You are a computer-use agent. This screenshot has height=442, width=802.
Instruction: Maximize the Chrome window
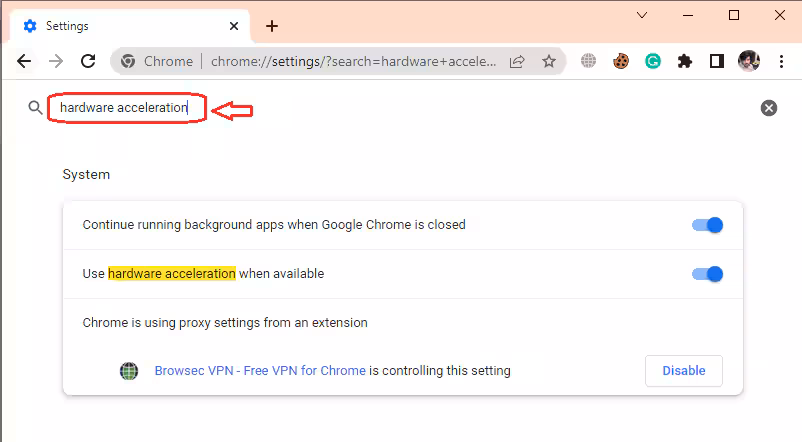click(x=734, y=15)
